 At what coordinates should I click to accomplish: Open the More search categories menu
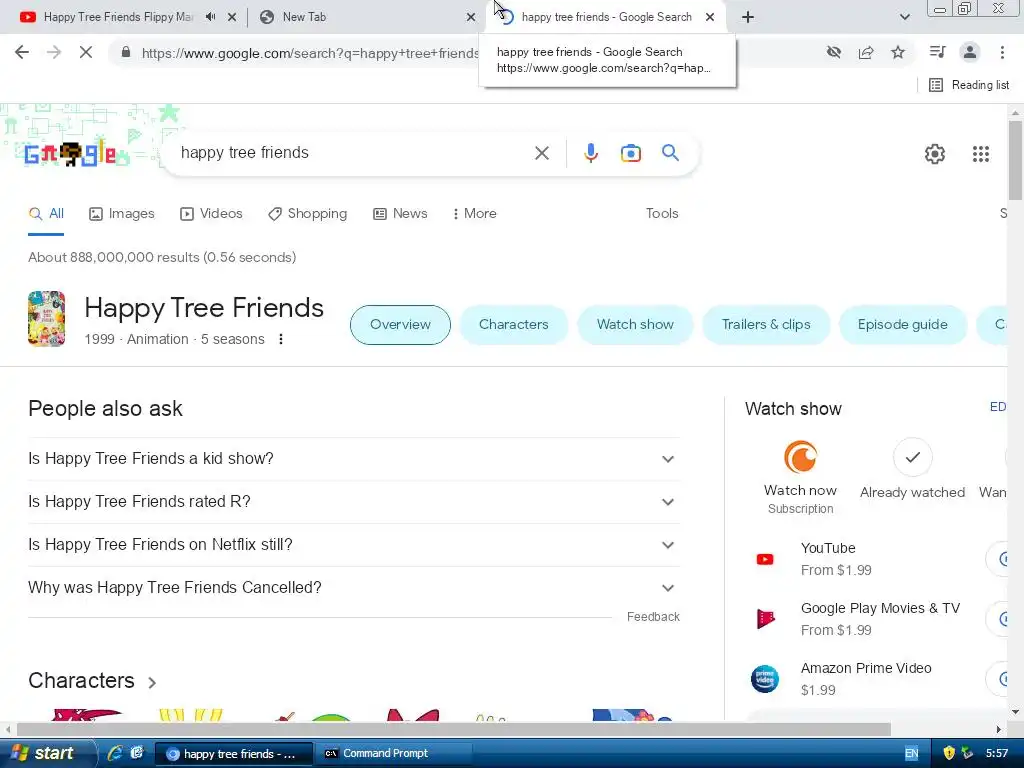pos(474,214)
